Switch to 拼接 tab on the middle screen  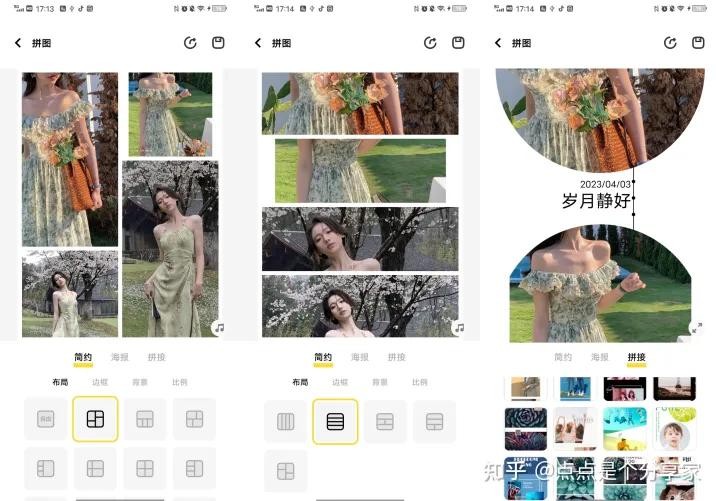click(x=396, y=357)
